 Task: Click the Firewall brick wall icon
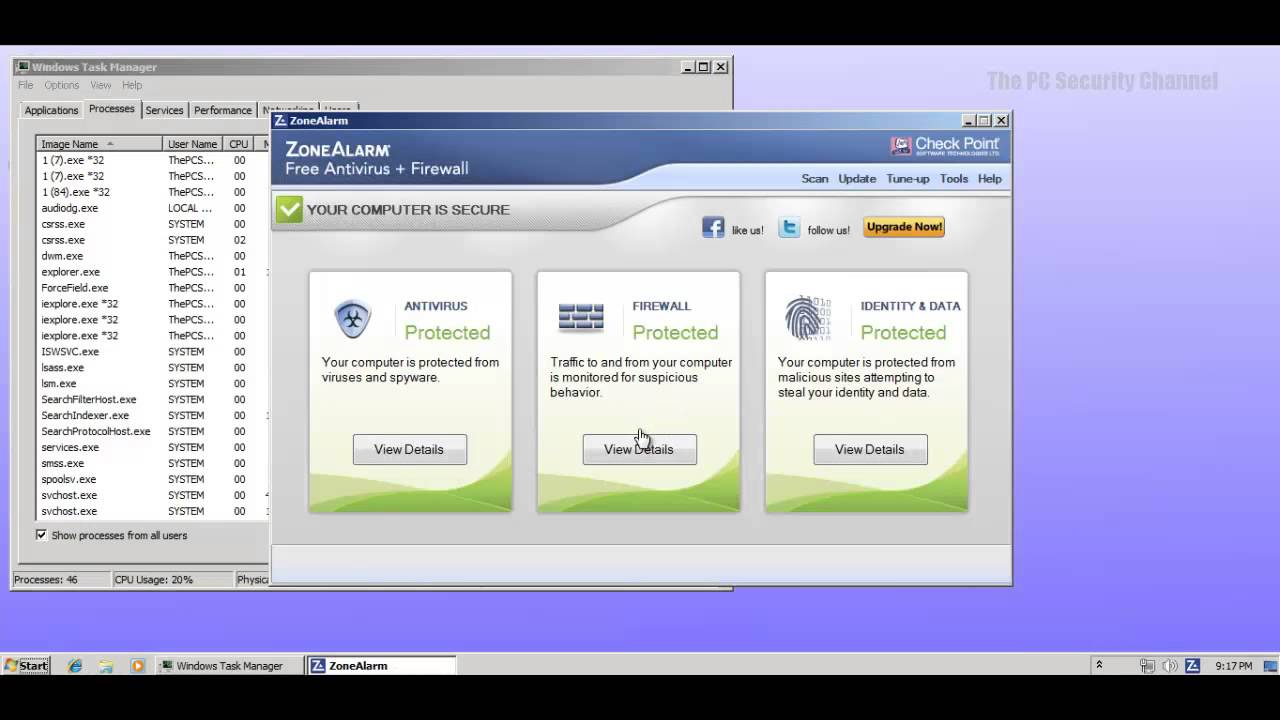pyautogui.click(x=581, y=318)
